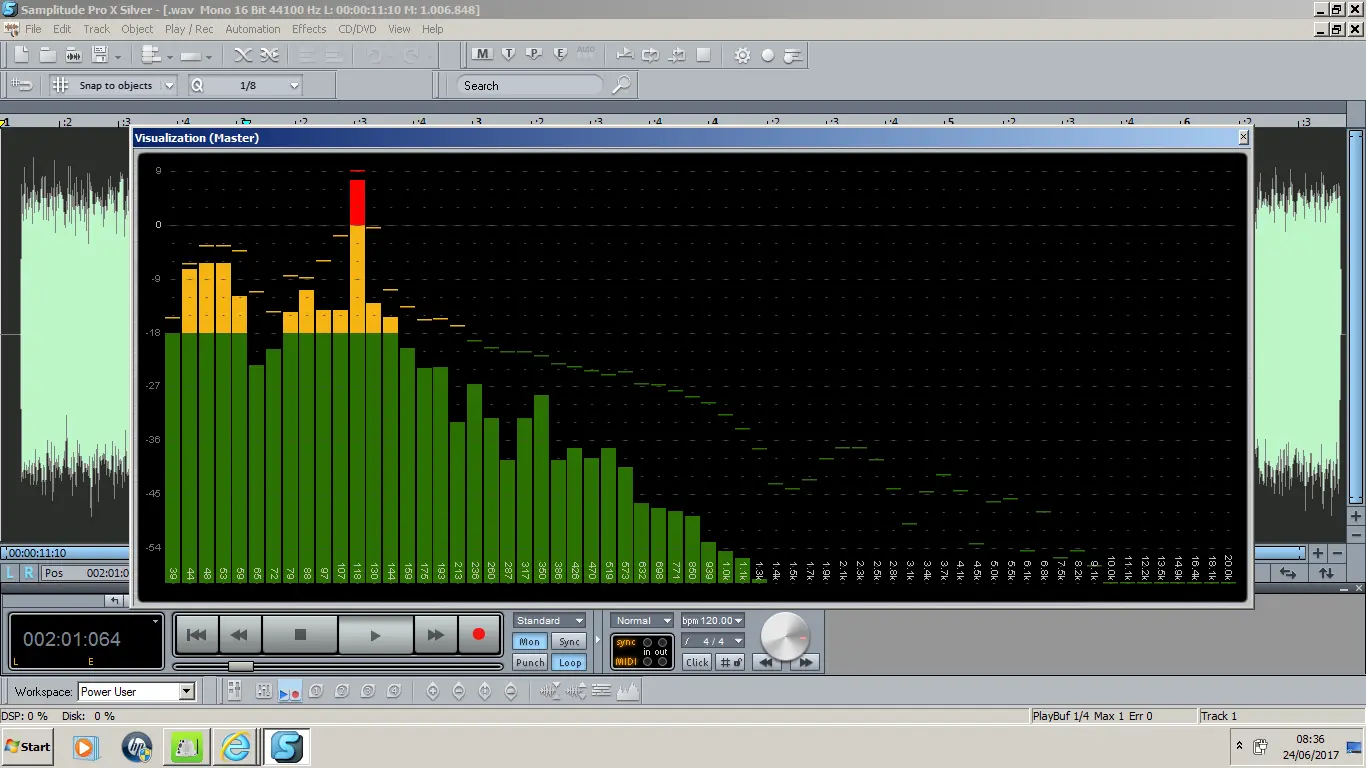This screenshot has height=768, width=1366.
Task: Click the snap grid hash icon
Action: [61, 85]
